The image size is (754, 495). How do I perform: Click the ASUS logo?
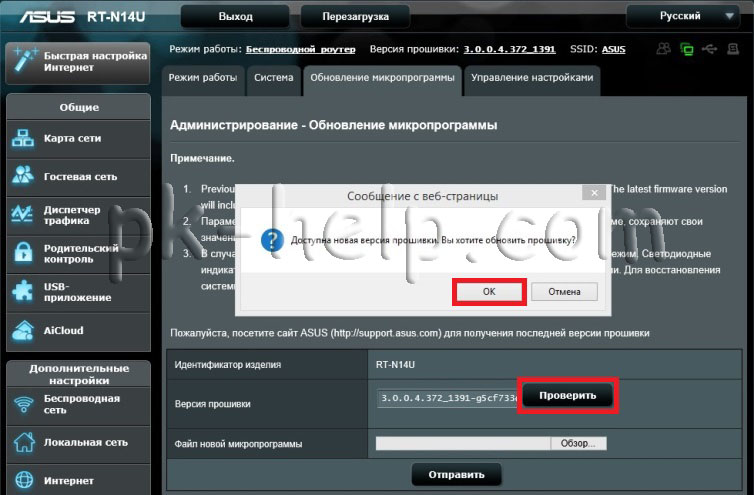pyautogui.click(x=47, y=17)
